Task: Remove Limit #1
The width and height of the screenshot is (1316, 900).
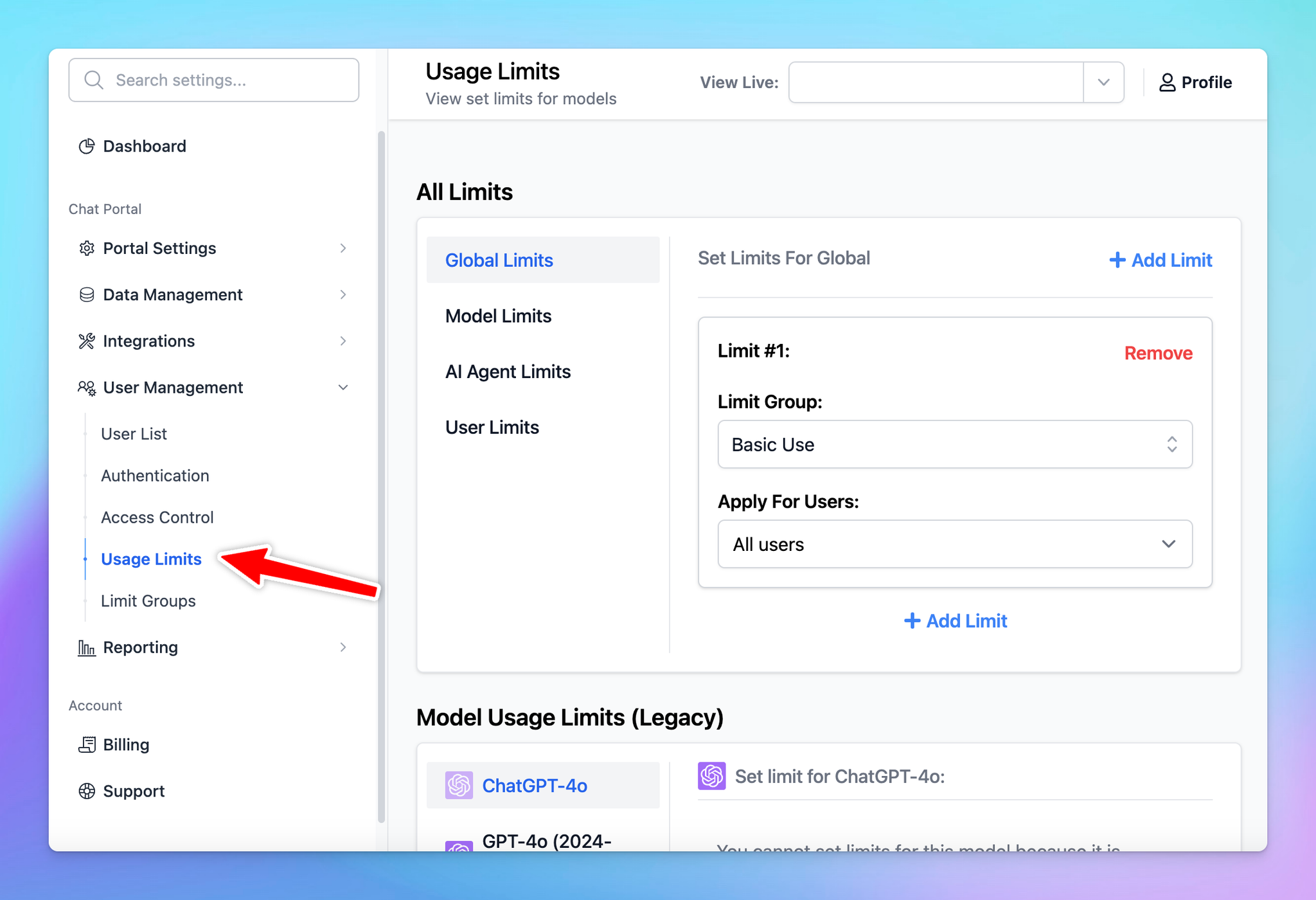Action: click(1158, 353)
